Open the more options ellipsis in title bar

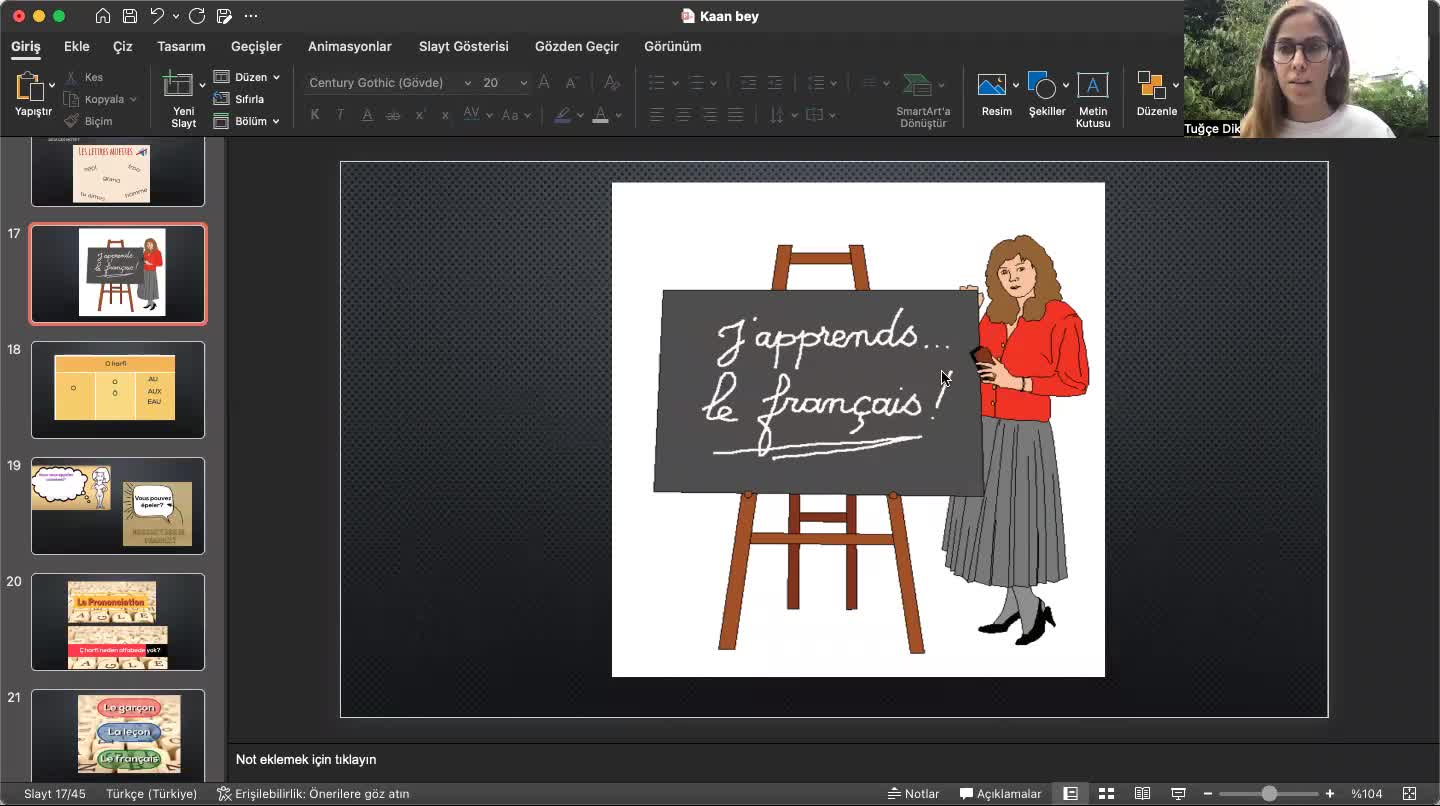point(251,16)
